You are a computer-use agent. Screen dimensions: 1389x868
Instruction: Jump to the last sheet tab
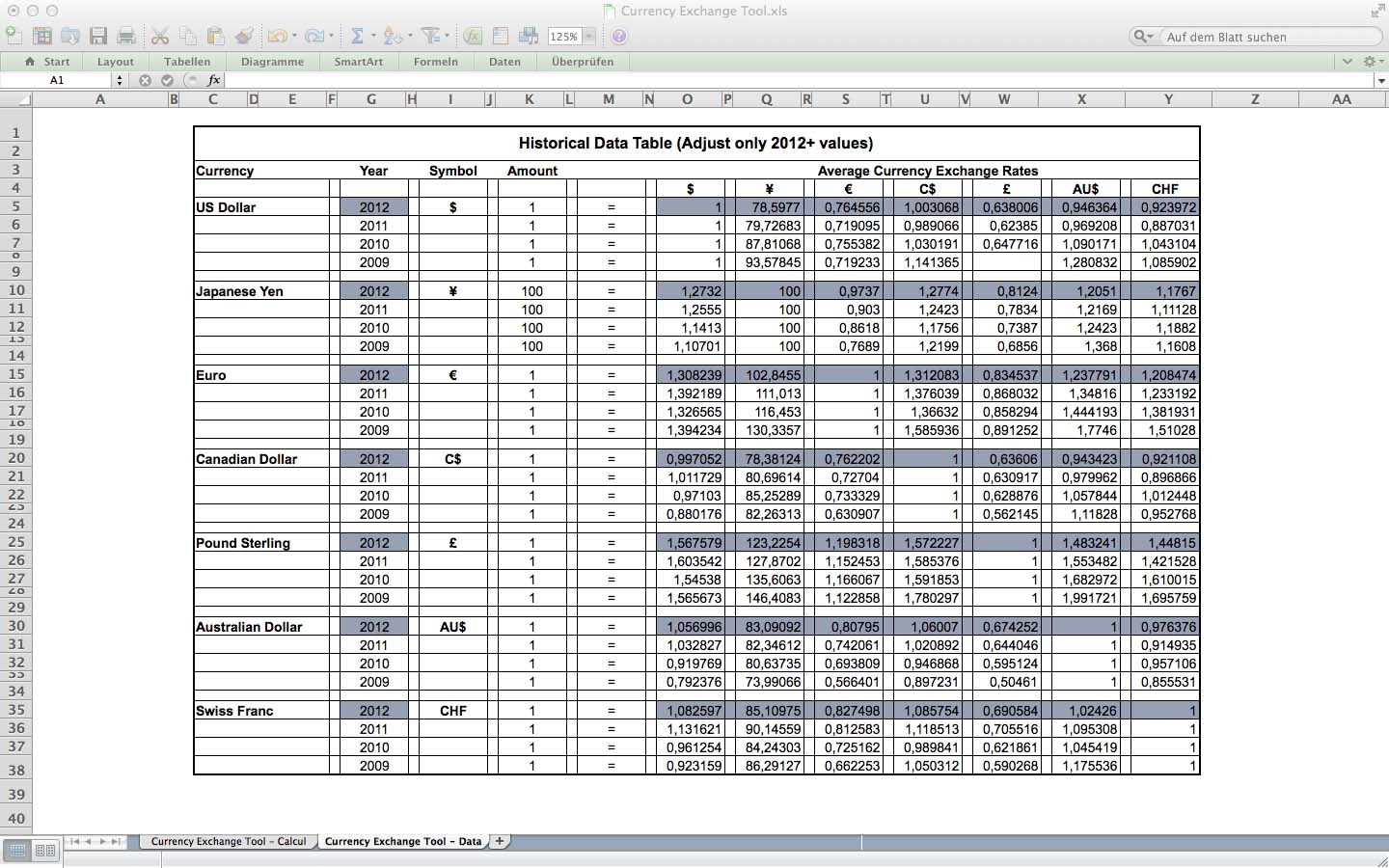(116, 841)
